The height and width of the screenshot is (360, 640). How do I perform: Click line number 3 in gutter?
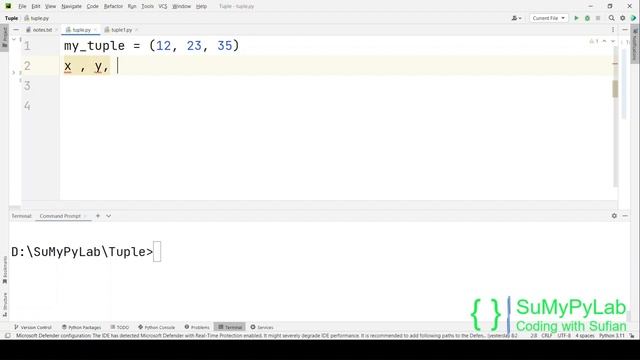[x=27, y=86]
